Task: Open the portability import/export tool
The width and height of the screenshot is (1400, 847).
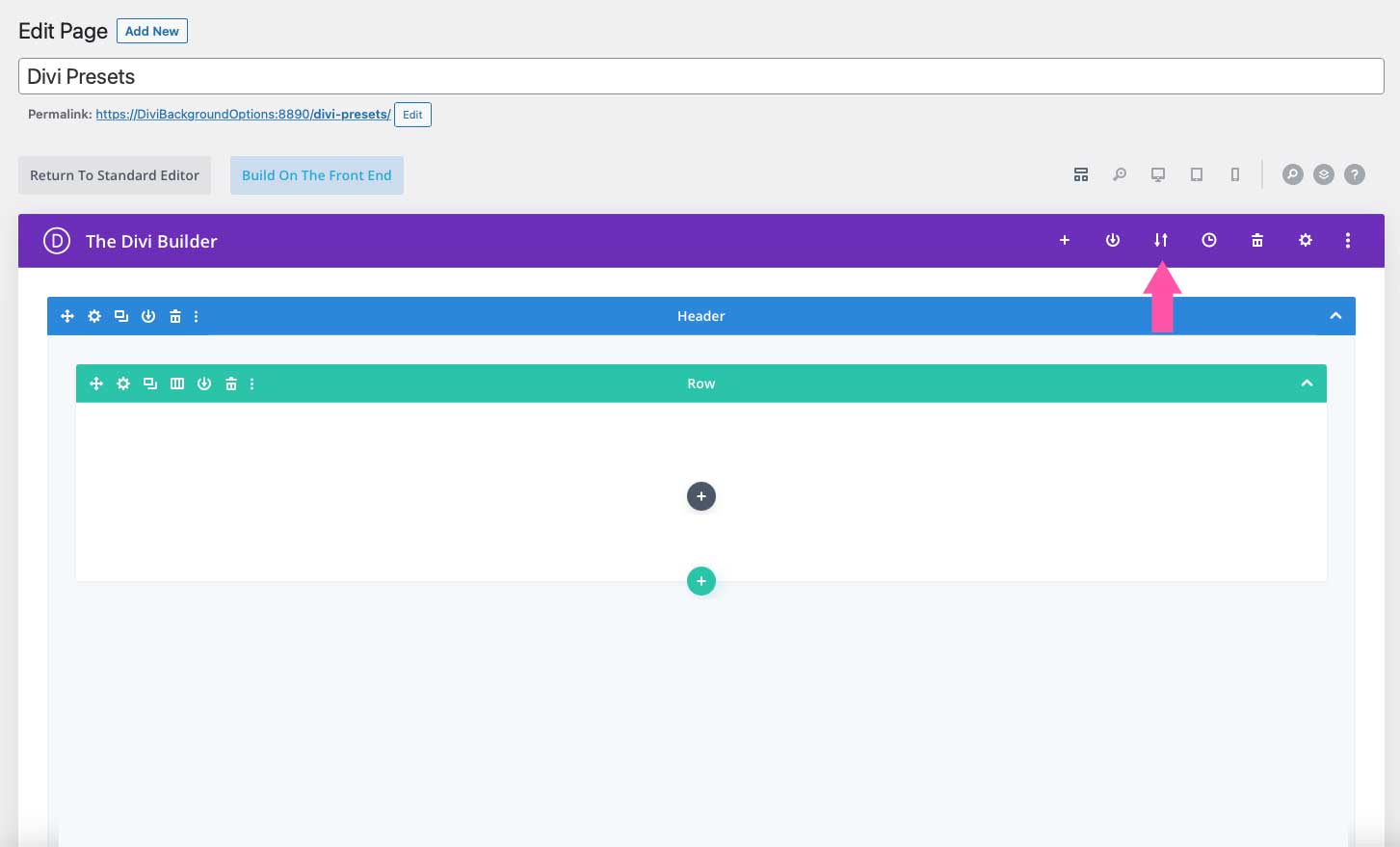Action: (1161, 240)
